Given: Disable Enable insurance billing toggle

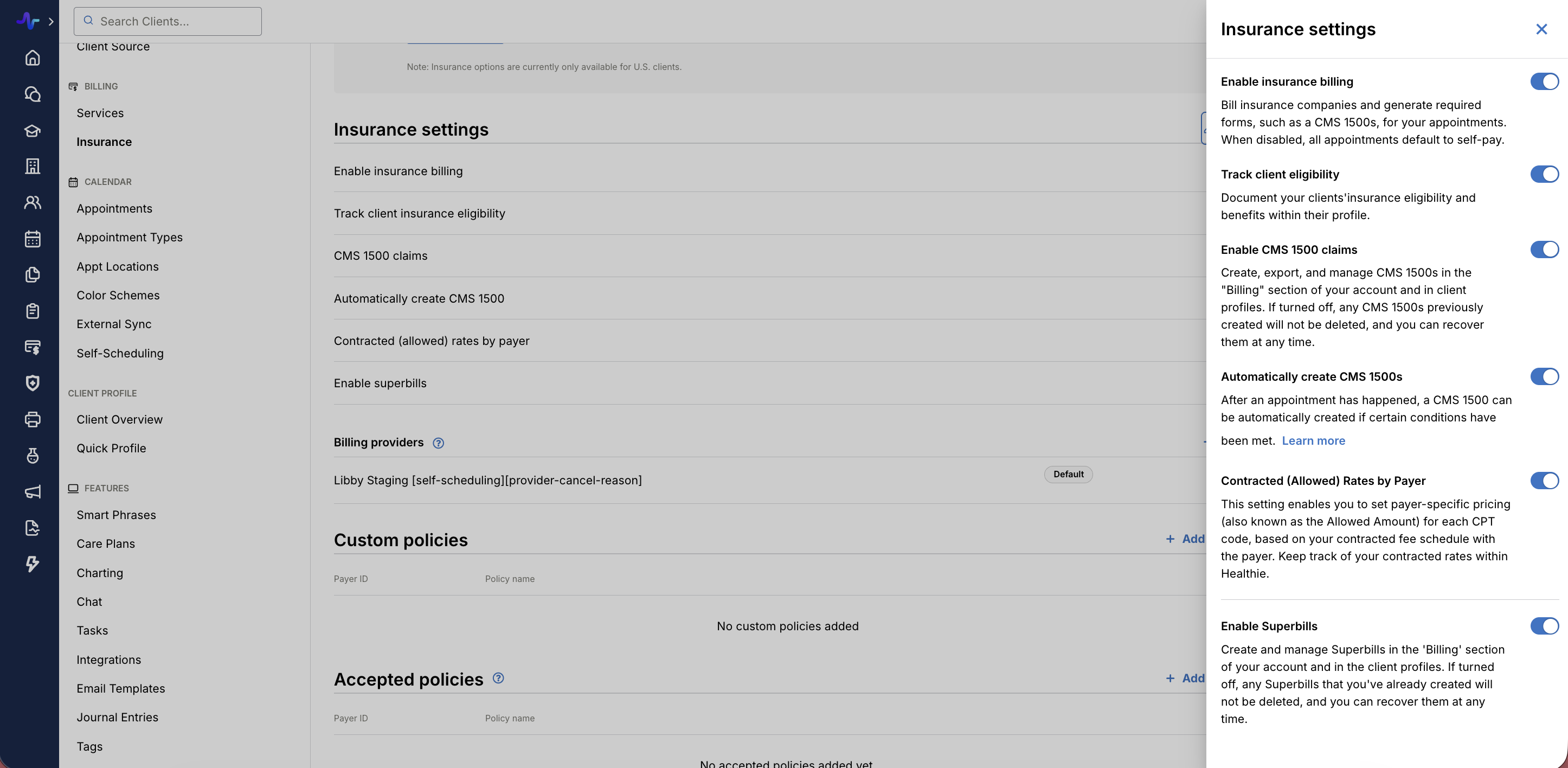Looking at the screenshot, I should [x=1544, y=81].
